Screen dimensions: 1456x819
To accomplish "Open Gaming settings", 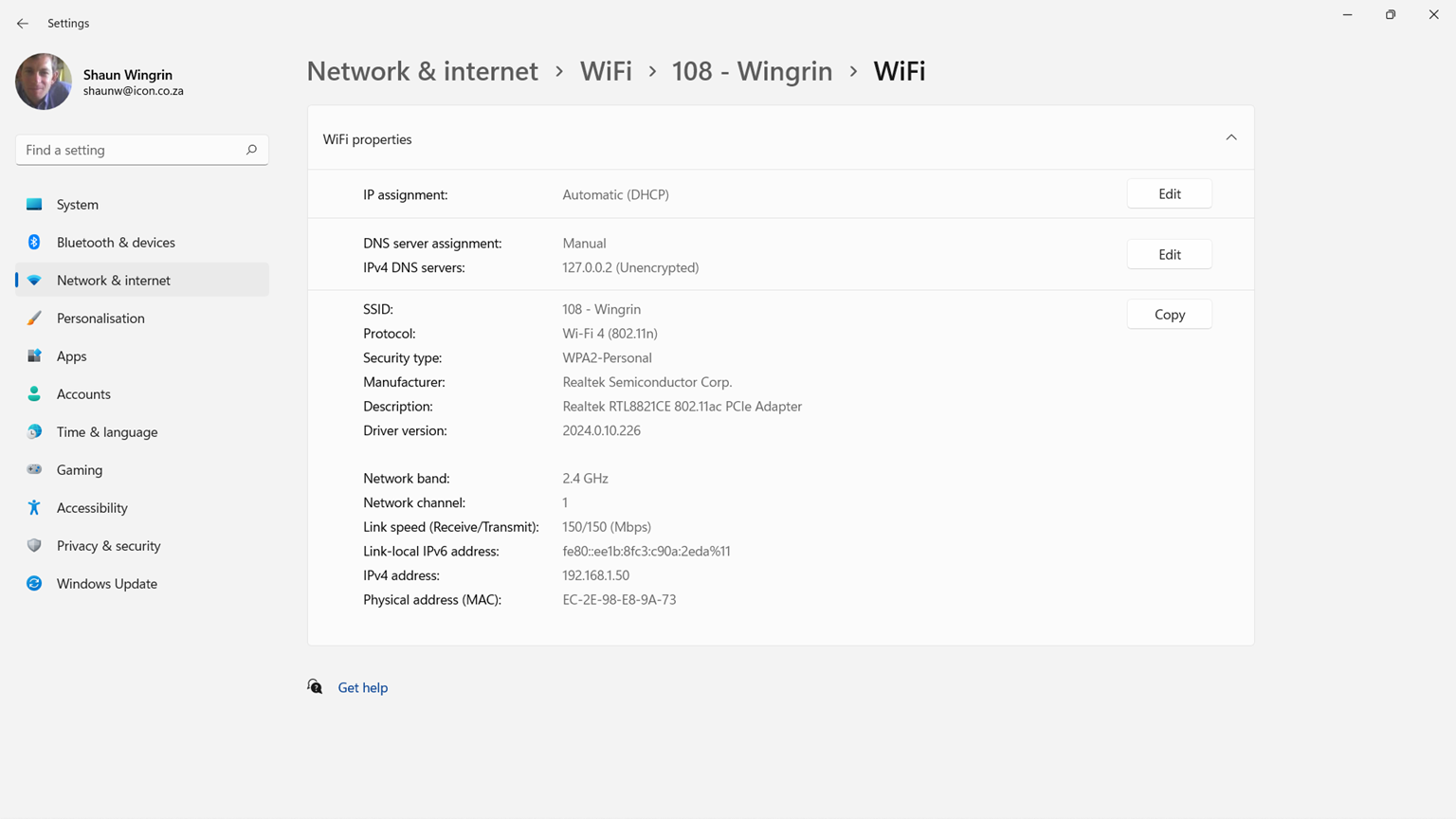I will tap(142, 470).
